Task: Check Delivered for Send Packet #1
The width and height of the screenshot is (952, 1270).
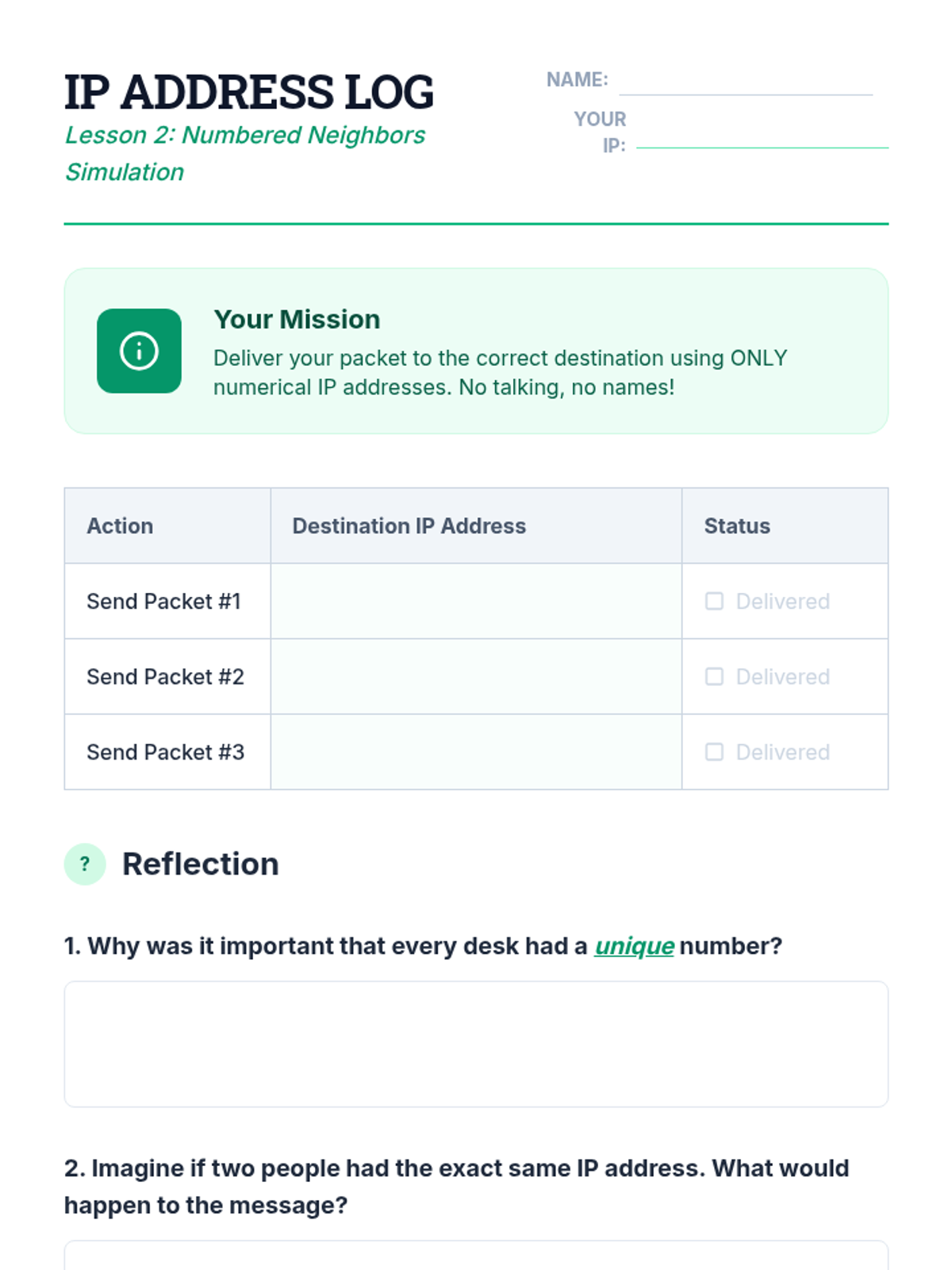Action: coord(714,601)
